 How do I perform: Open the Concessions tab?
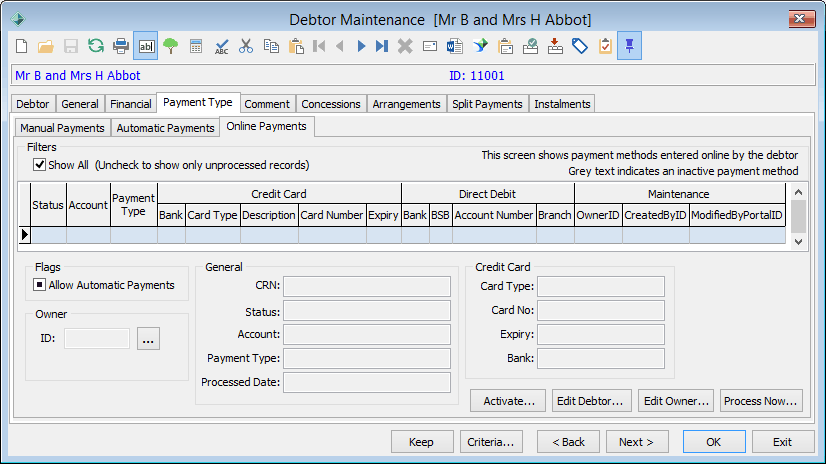point(331,104)
